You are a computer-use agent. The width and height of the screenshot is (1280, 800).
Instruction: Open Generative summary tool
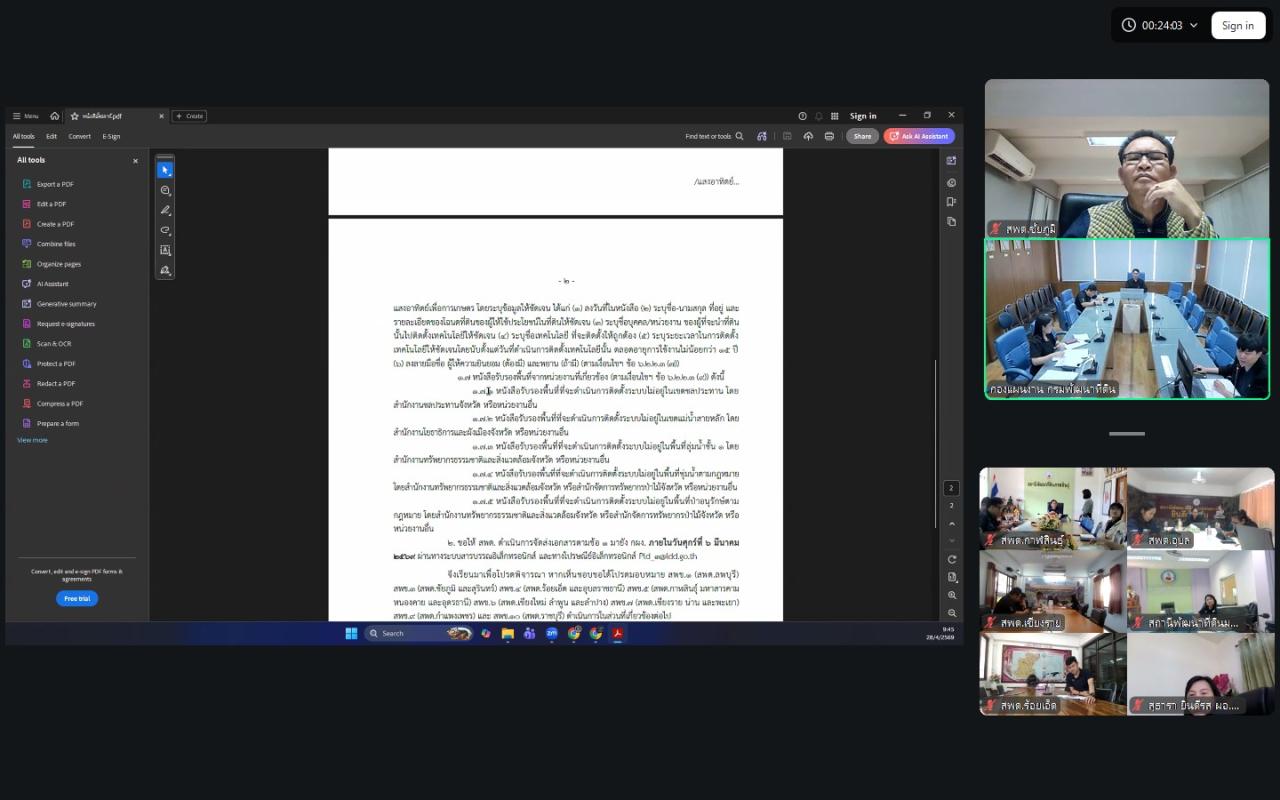point(59,304)
